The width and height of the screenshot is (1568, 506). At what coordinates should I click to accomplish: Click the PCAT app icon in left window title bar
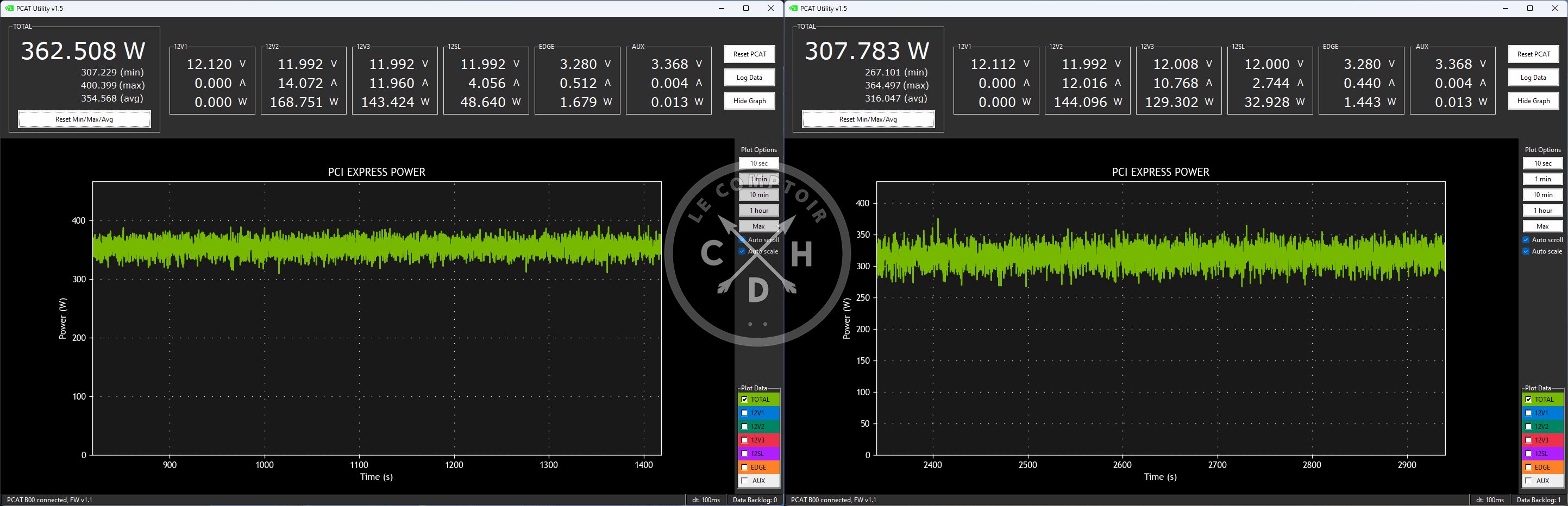tap(9, 9)
